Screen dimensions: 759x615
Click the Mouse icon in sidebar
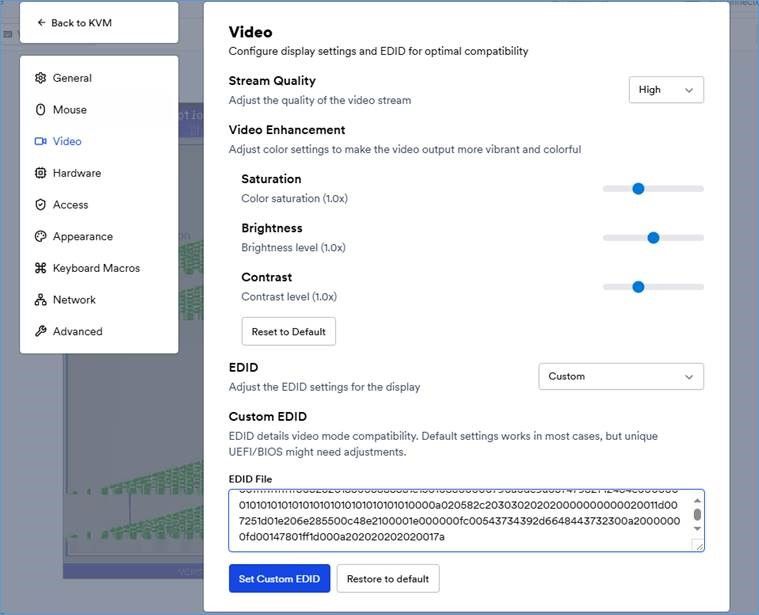coord(41,109)
